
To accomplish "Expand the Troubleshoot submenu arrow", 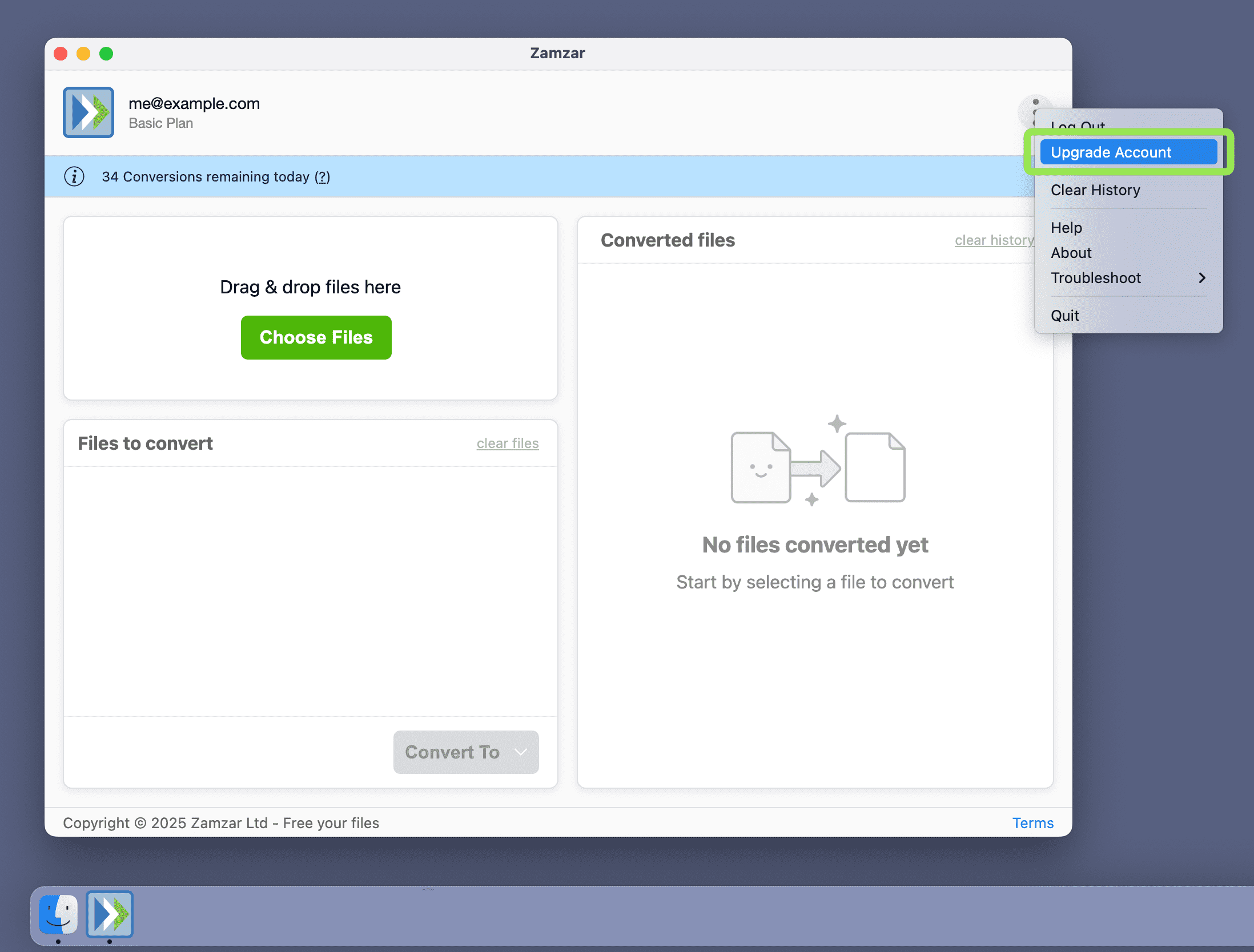I will point(1201,278).
